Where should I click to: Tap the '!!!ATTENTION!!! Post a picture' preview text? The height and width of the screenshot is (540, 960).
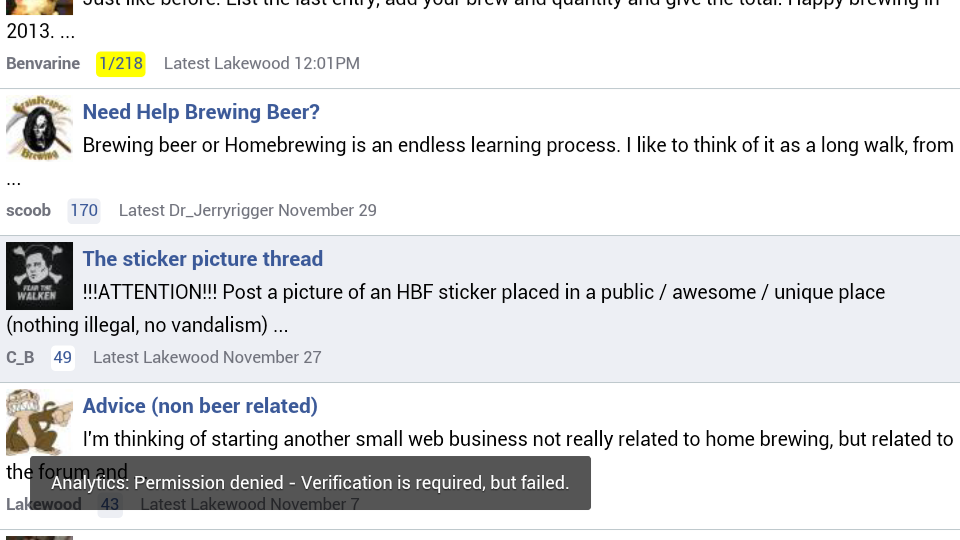pyautogui.click(x=446, y=309)
